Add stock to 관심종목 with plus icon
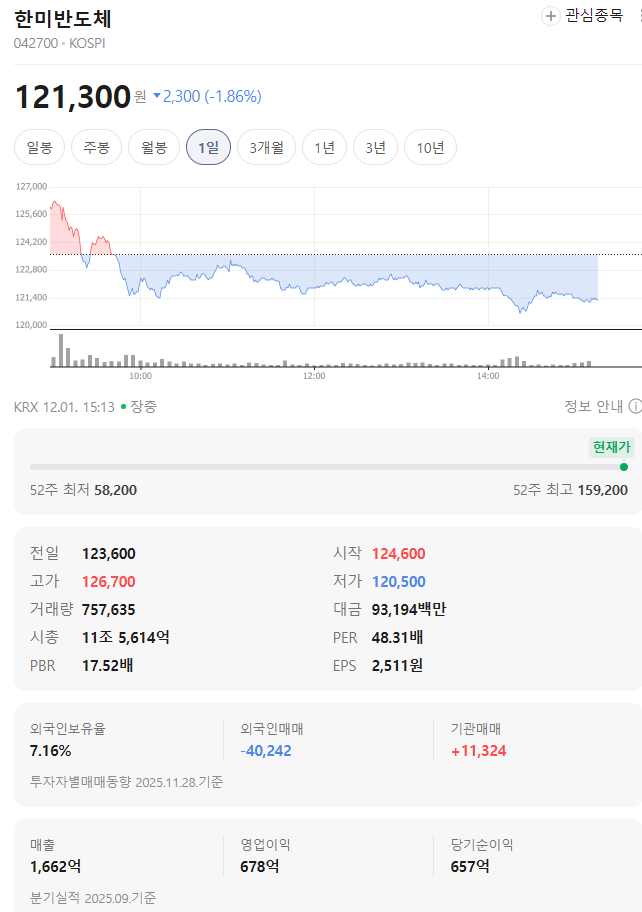 [x=550, y=16]
